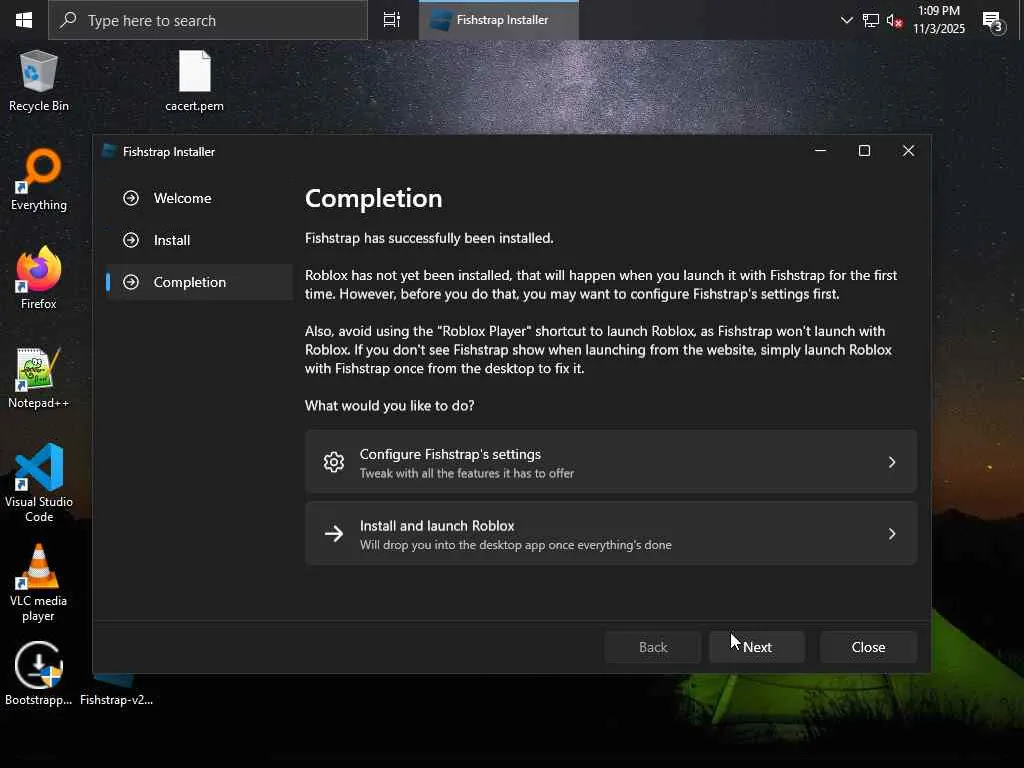Screen dimensions: 1024x768
Task: Click the Close button in installer footer
Action: (x=868, y=647)
